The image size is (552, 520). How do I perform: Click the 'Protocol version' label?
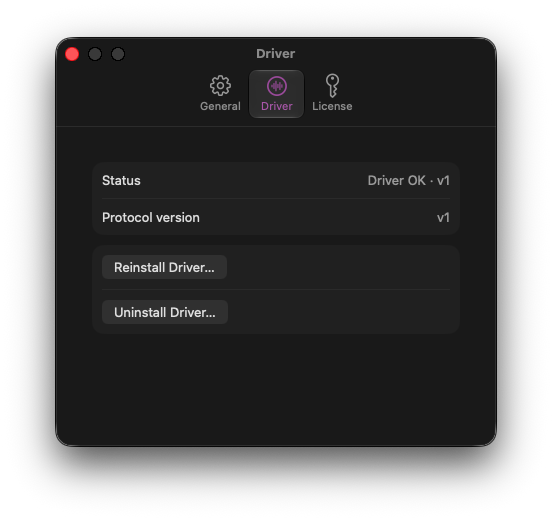pos(151,218)
